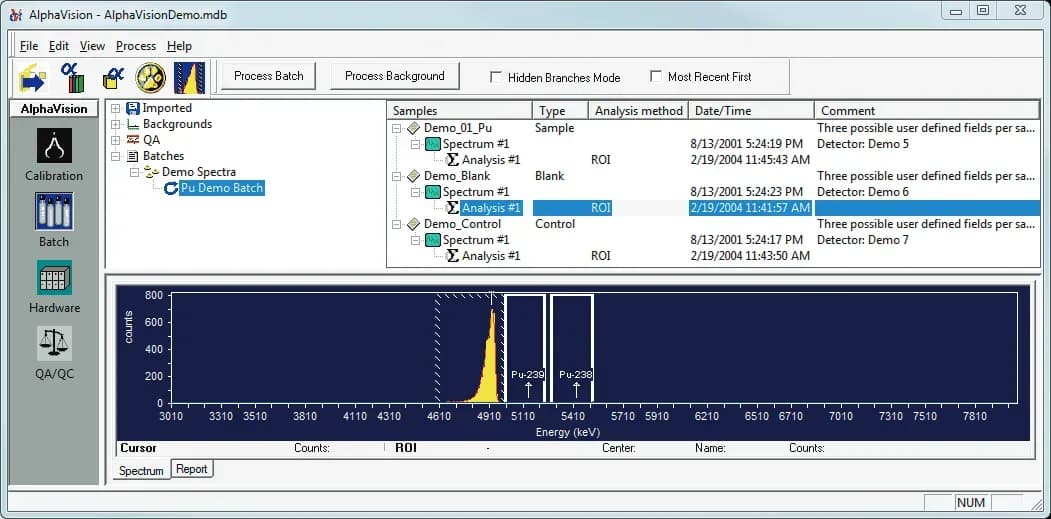Screen dimensions: 1051x519
Task: Sort by the Samples column header
Action: (460, 111)
